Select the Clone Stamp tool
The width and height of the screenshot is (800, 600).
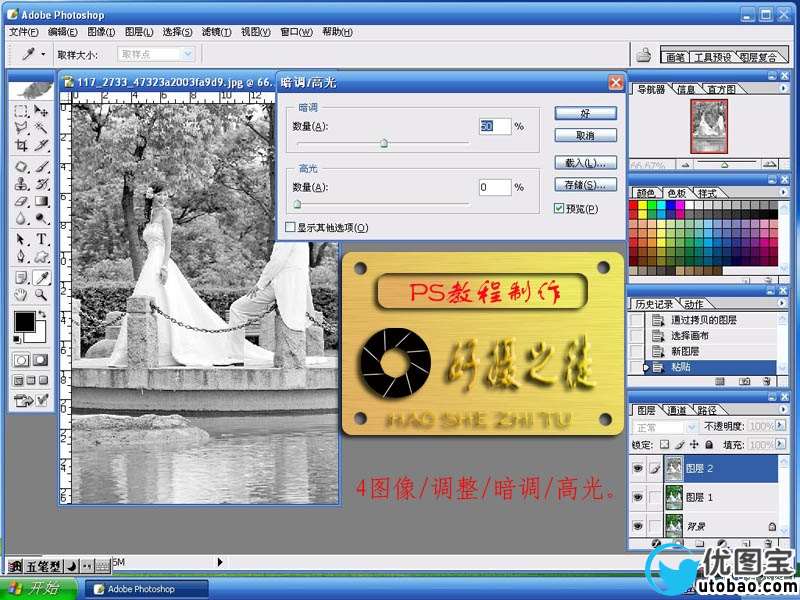(x=20, y=184)
